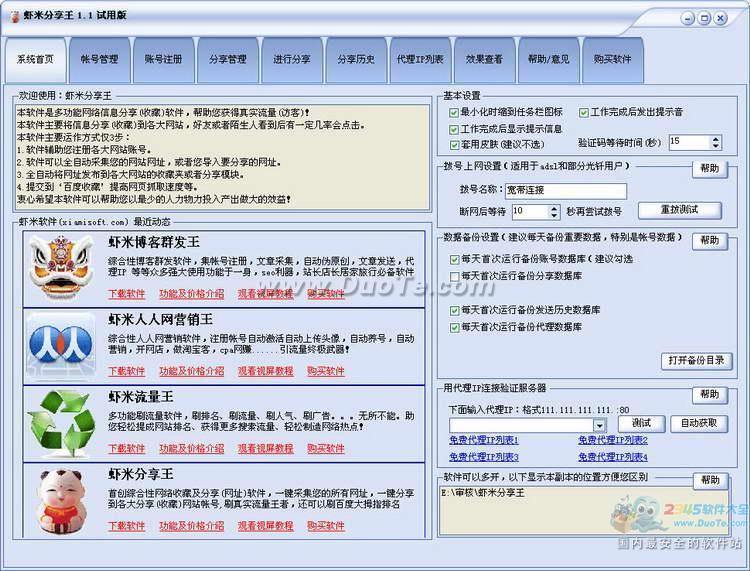Click 帮助 button in 拨号上网设置
The height and width of the screenshot is (571, 750).
point(710,168)
